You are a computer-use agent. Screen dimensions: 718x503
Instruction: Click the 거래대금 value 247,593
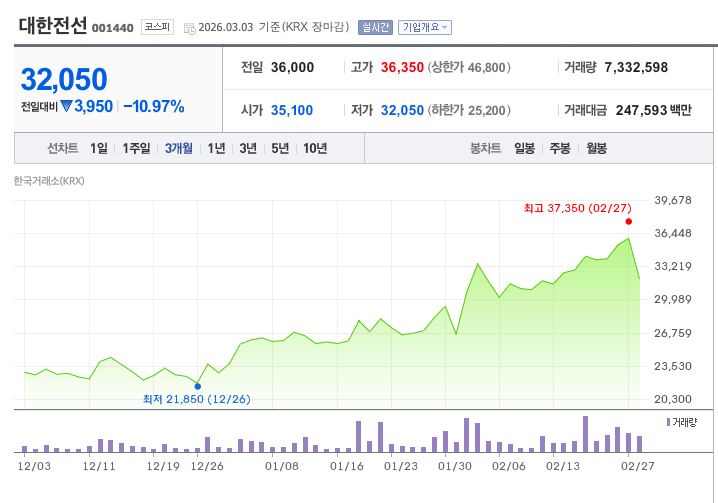point(641,110)
